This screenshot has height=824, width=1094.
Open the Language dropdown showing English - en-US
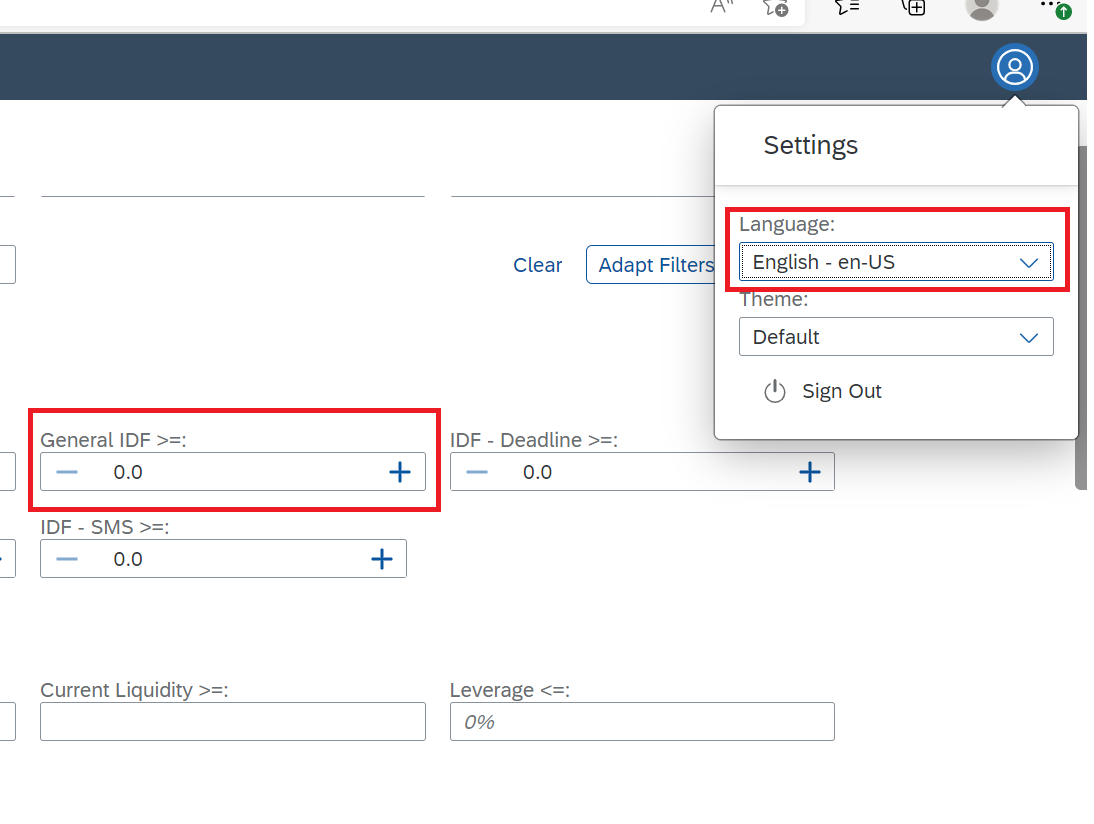point(895,262)
